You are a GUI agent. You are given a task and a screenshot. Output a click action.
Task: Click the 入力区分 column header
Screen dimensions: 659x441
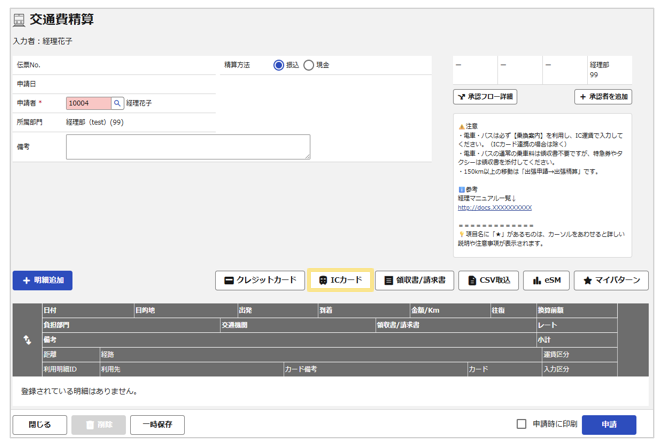pyautogui.click(x=580, y=369)
